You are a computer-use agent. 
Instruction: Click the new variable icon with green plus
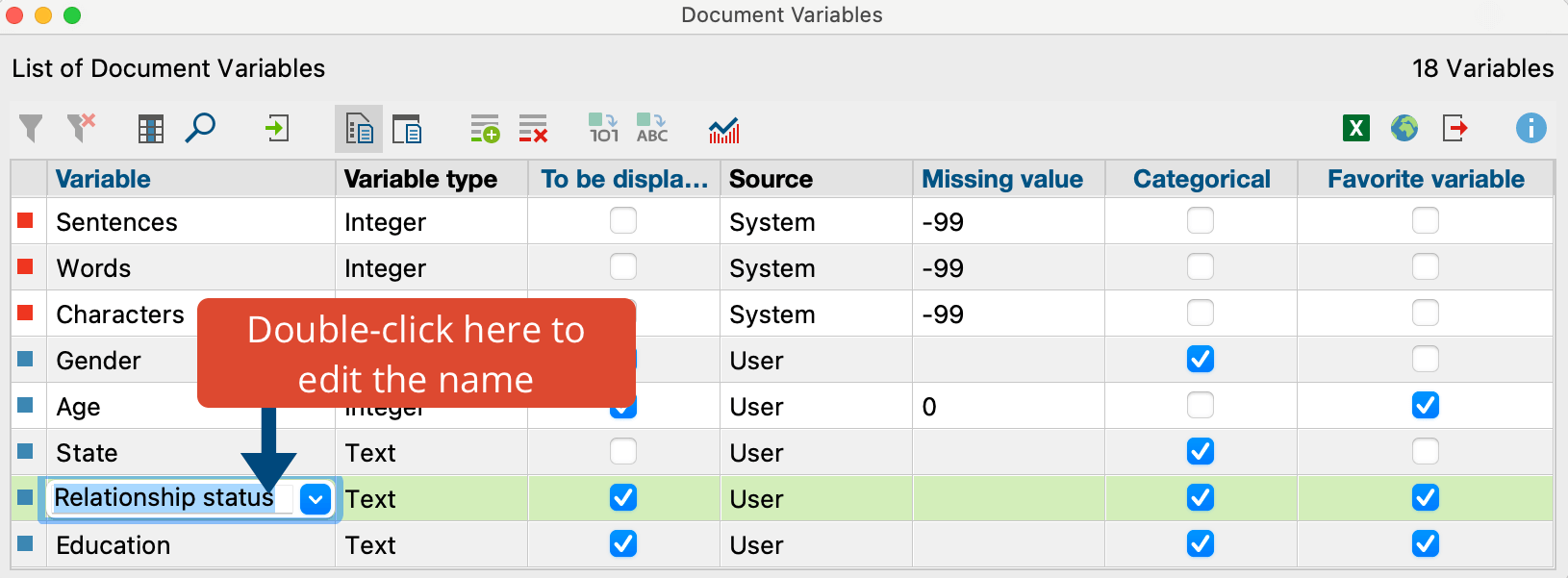click(x=485, y=128)
